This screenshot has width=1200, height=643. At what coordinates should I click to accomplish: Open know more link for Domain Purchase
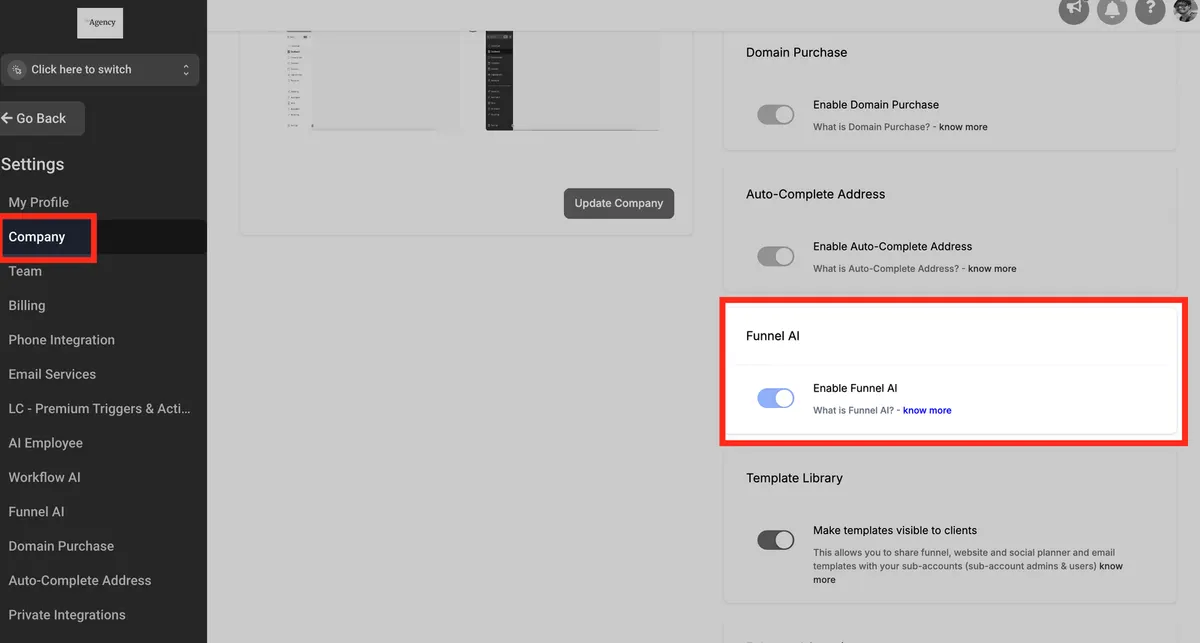click(x=963, y=127)
